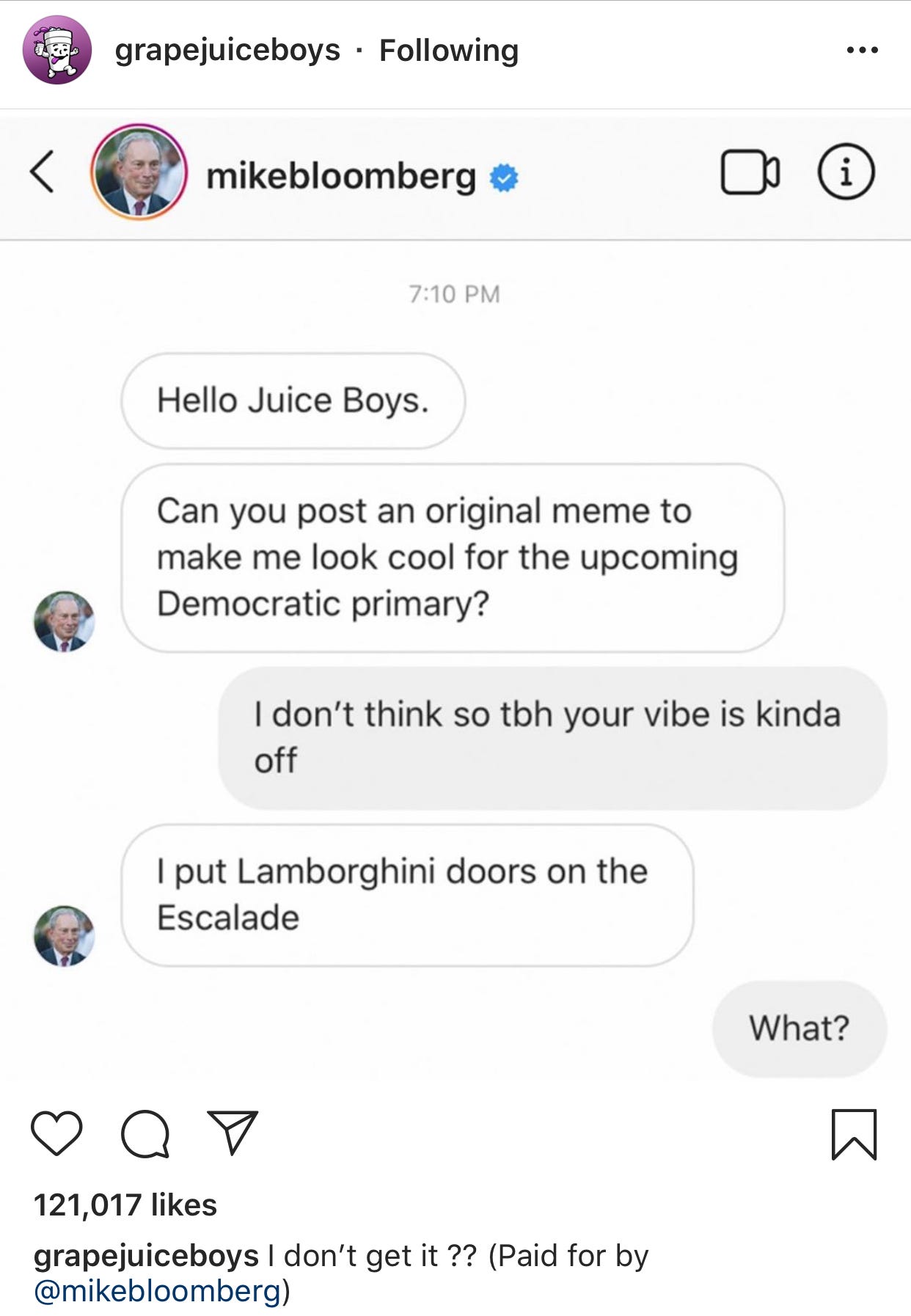
Task: Save the post with the bookmark icon
Action: click(x=854, y=1134)
